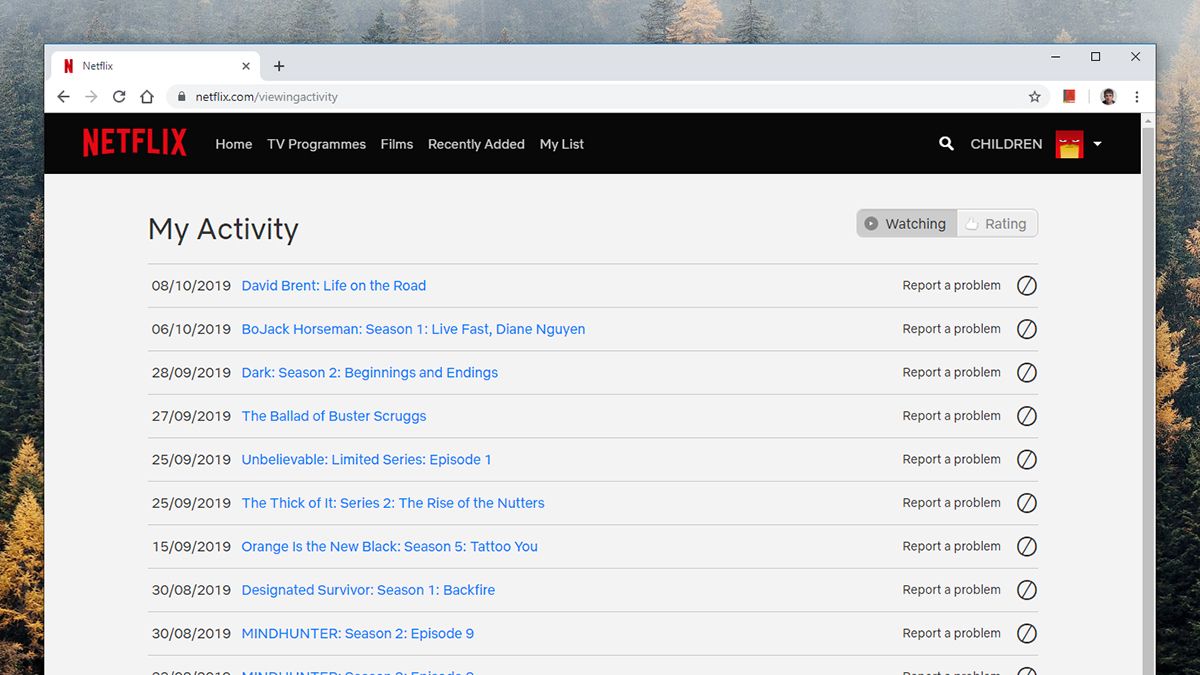Report a problem for David Brent entry

click(x=951, y=286)
